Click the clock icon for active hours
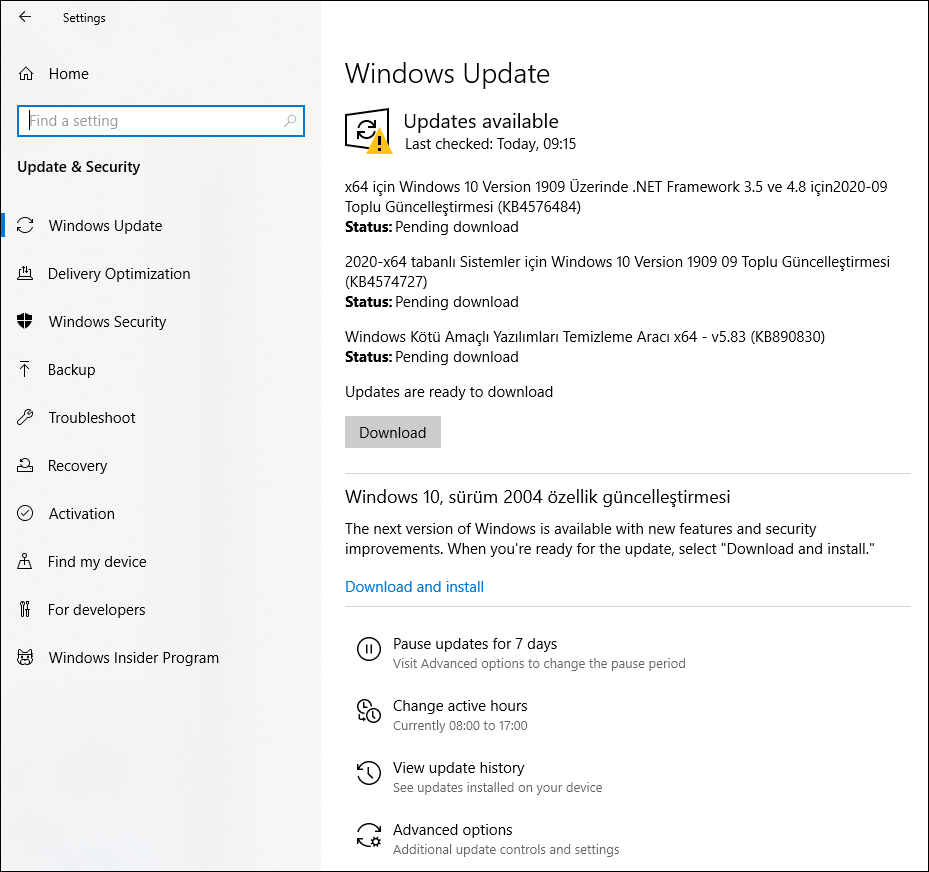This screenshot has height=872, width=929. 369,711
